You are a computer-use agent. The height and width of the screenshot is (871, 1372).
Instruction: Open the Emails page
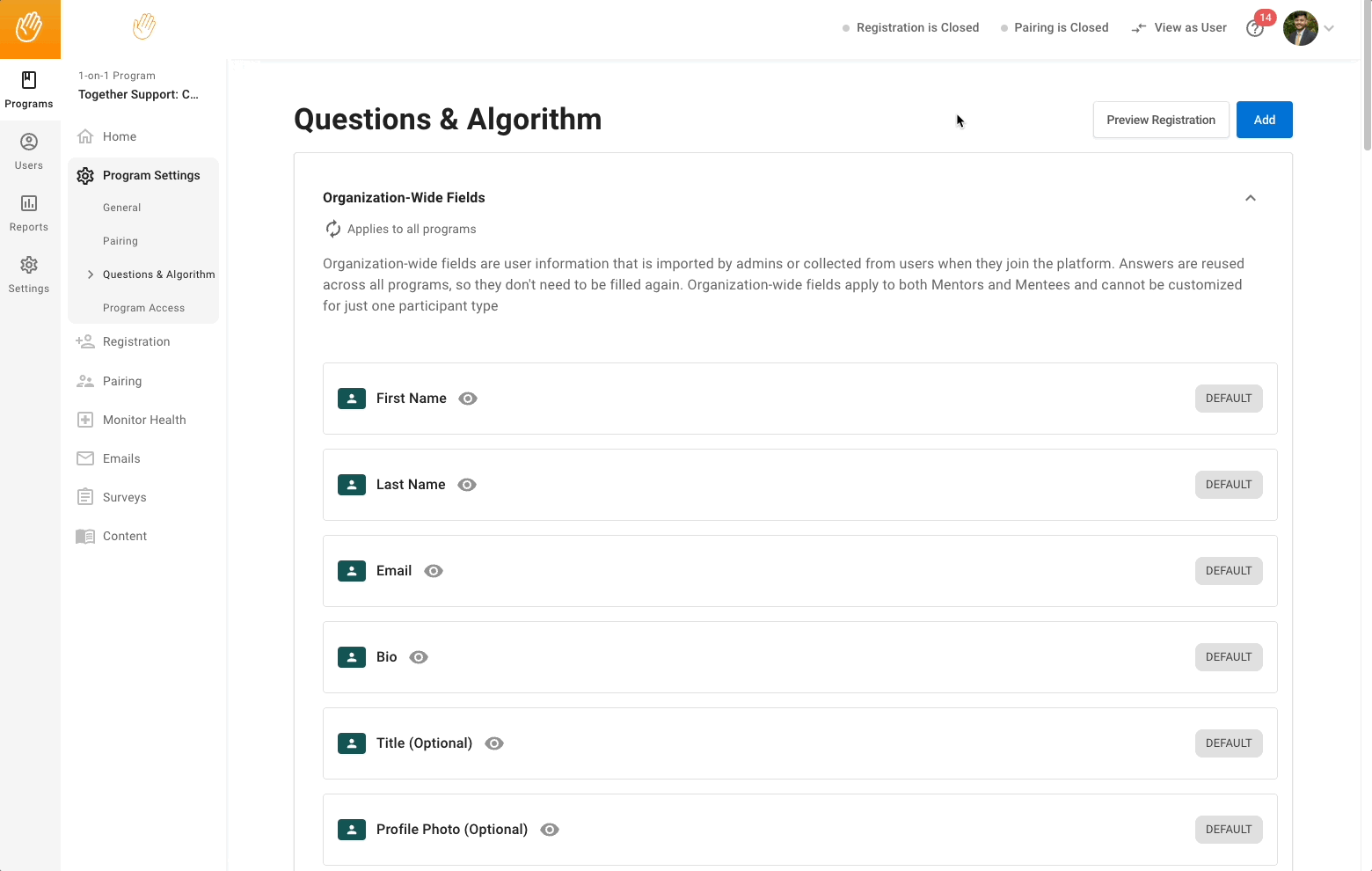[x=121, y=458]
